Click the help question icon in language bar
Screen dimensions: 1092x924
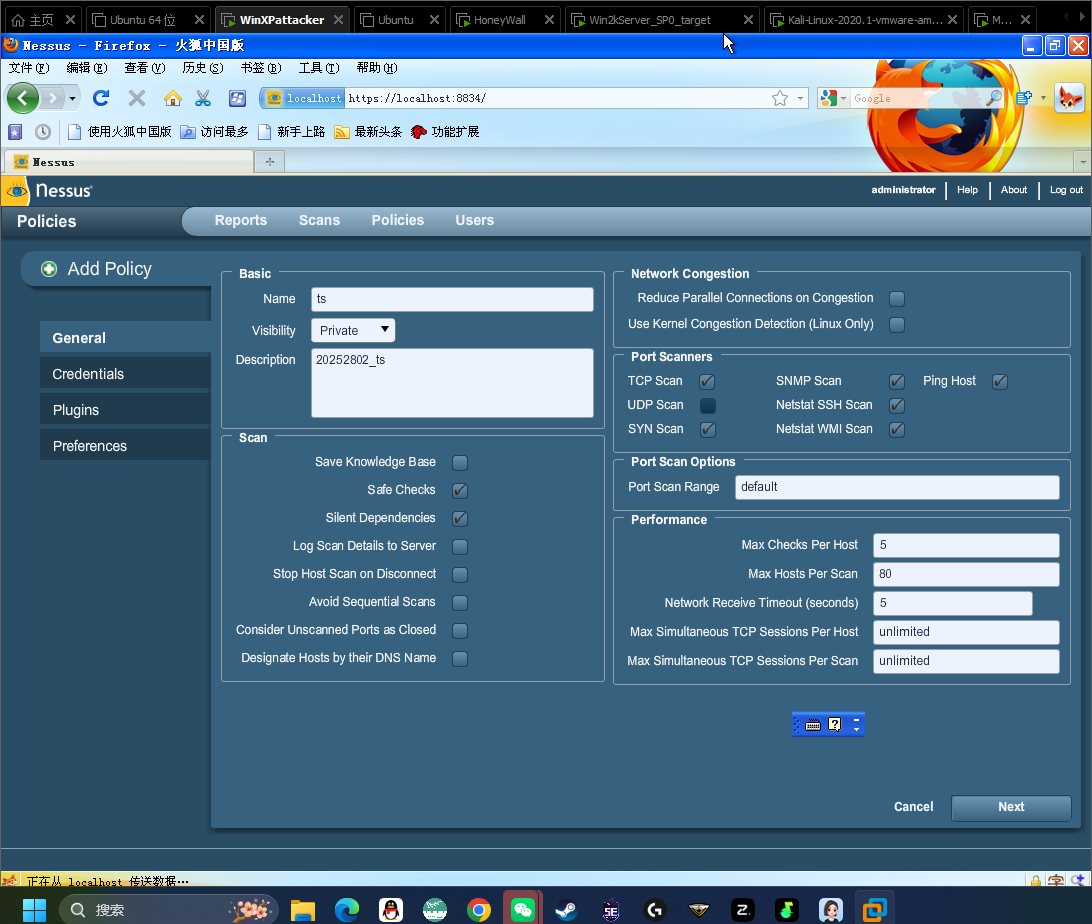pos(834,725)
